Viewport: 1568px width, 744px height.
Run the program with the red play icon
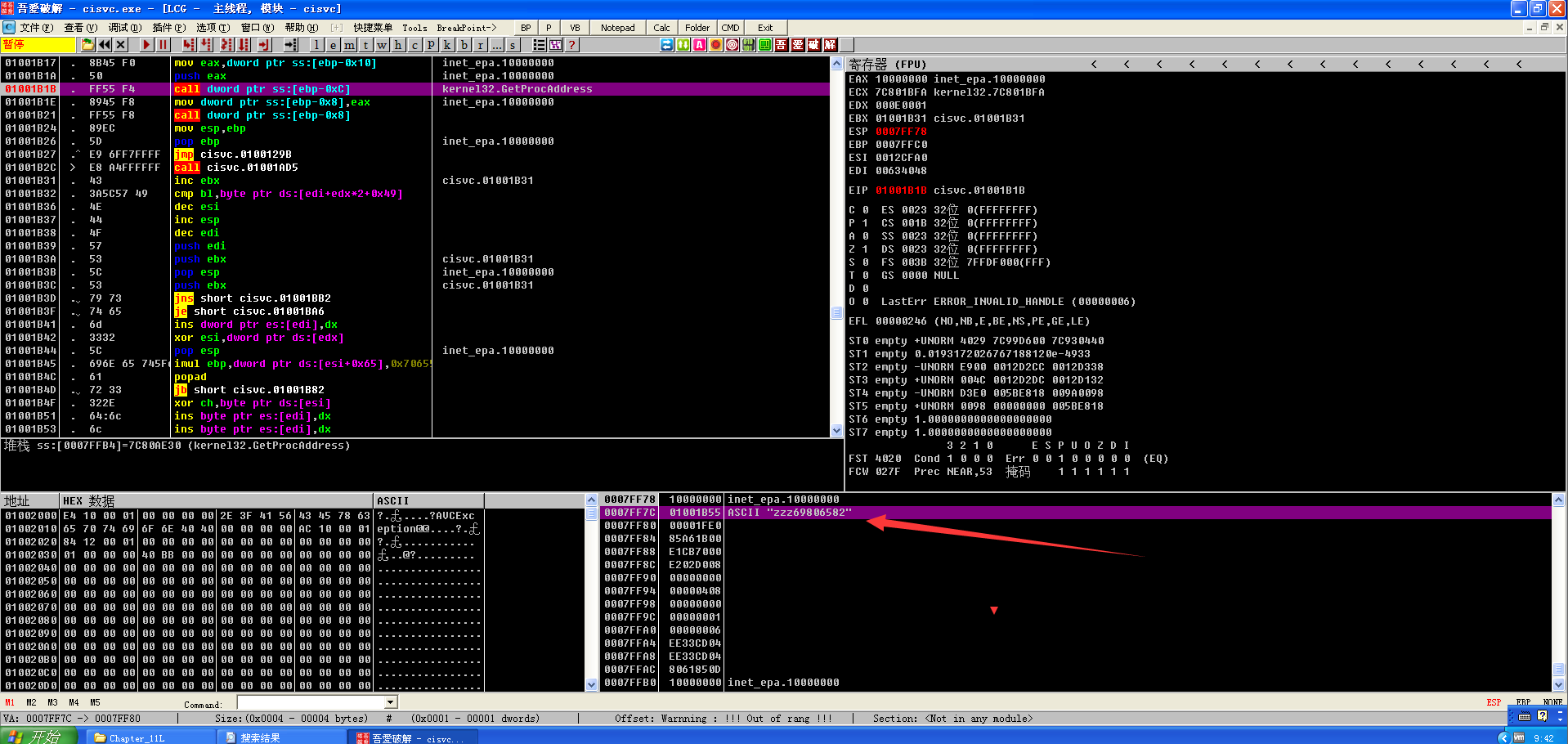[146, 44]
